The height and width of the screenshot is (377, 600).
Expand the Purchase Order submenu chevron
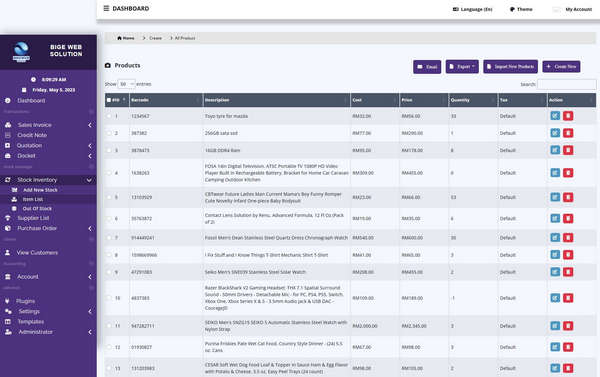tap(90, 228)
